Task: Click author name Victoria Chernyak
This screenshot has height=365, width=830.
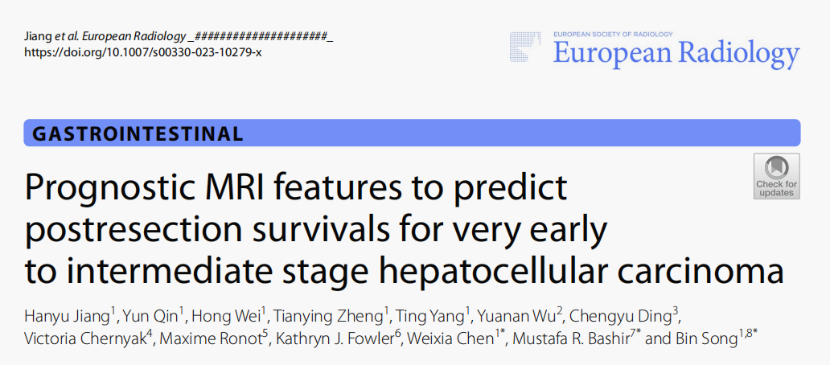Action: click(x=85, y=339)
